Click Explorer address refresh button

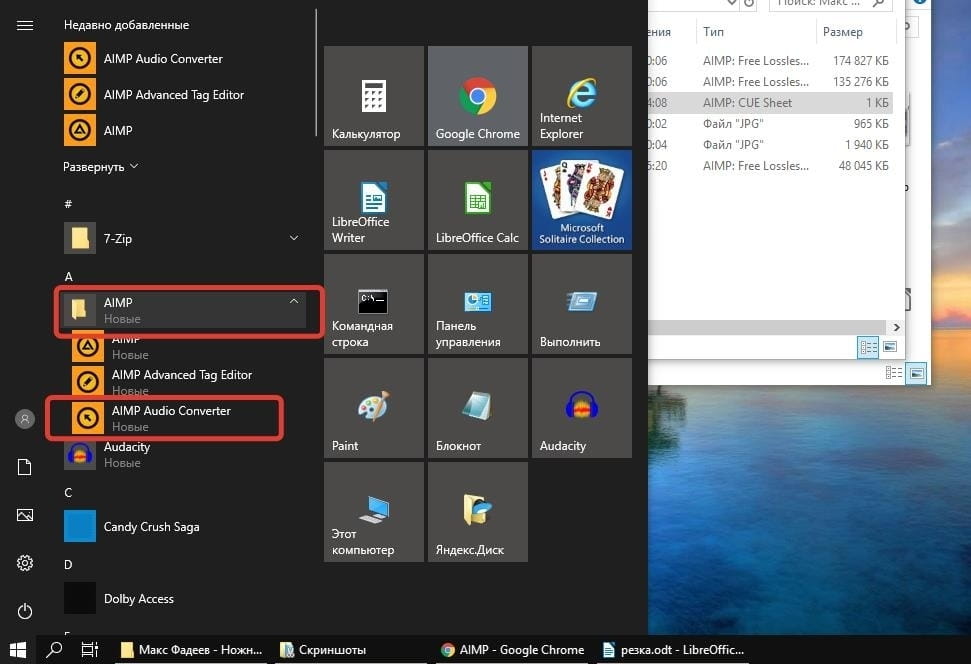(749, 4)
